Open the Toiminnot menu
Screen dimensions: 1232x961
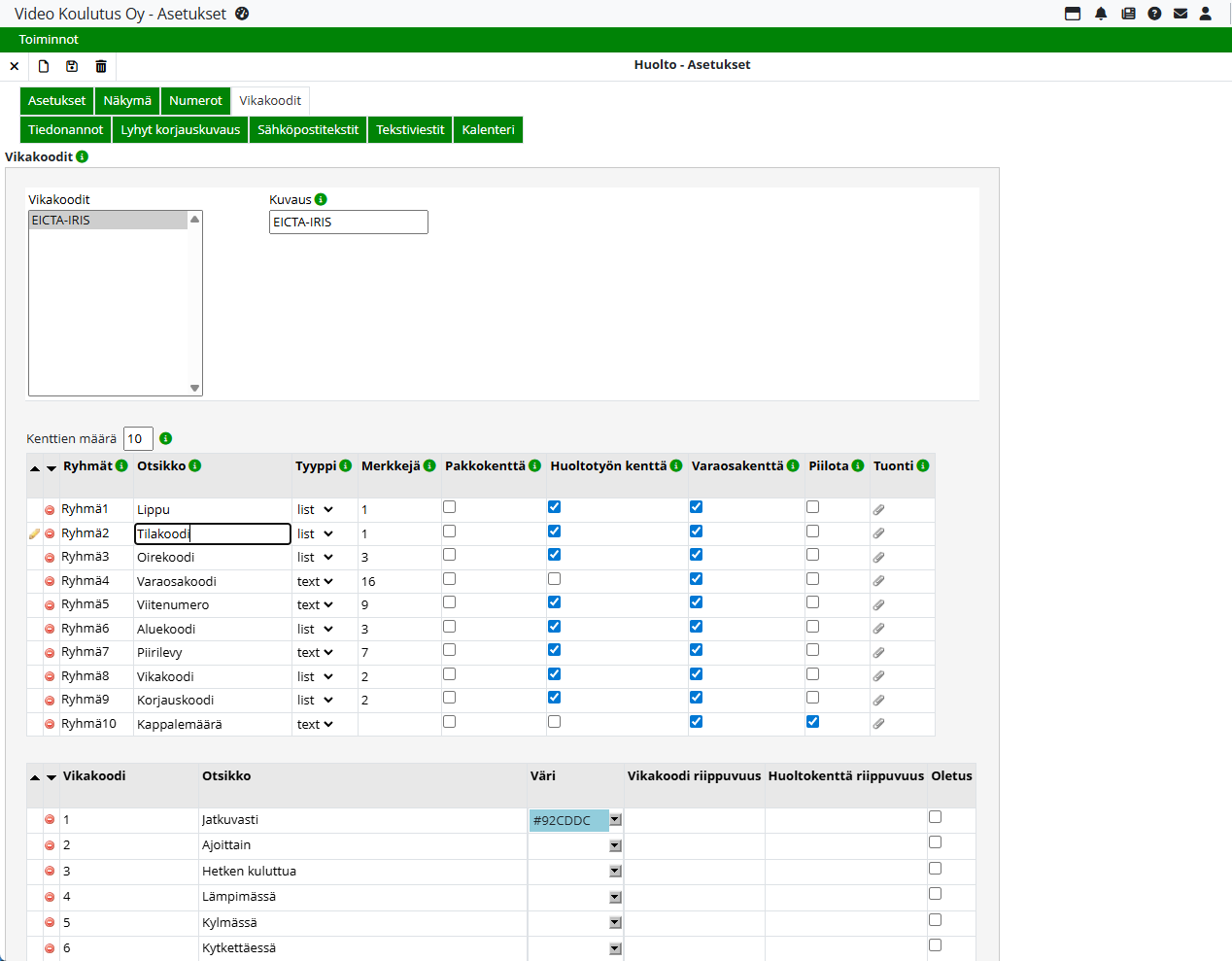[49, 39]
